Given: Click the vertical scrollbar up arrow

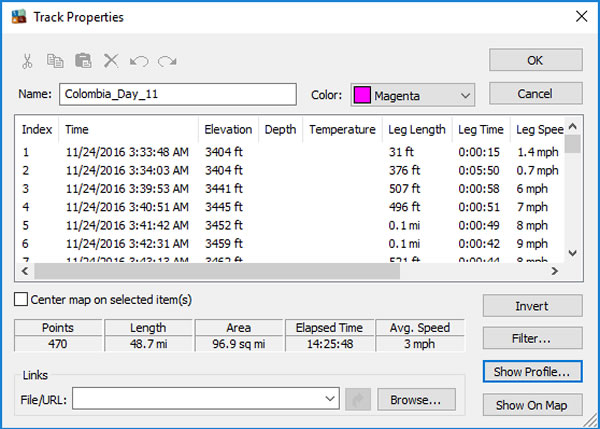Looking at the screenshot, I should (x=573, y=126).
